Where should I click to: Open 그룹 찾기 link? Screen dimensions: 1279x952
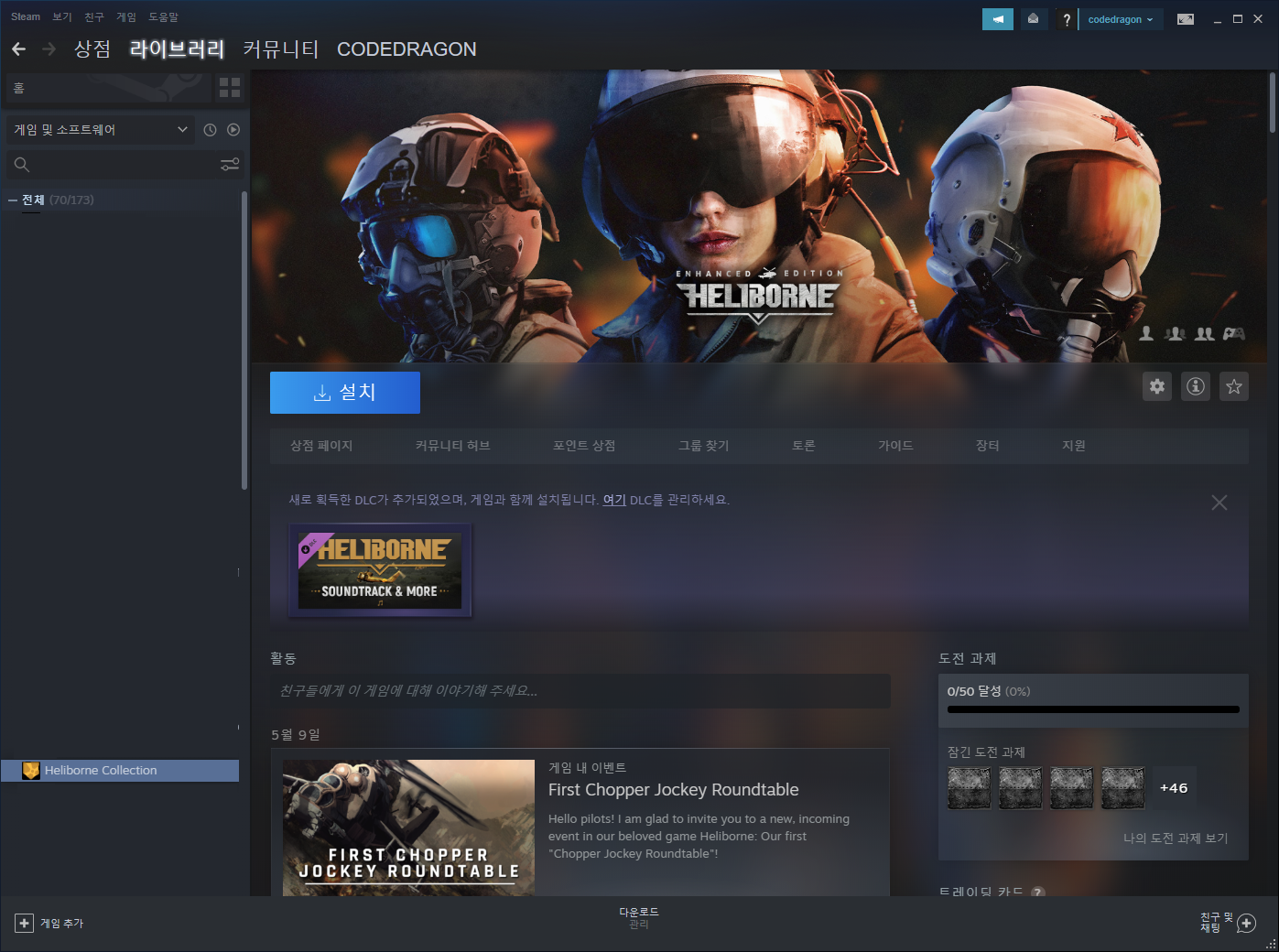(x=704, y=446)
